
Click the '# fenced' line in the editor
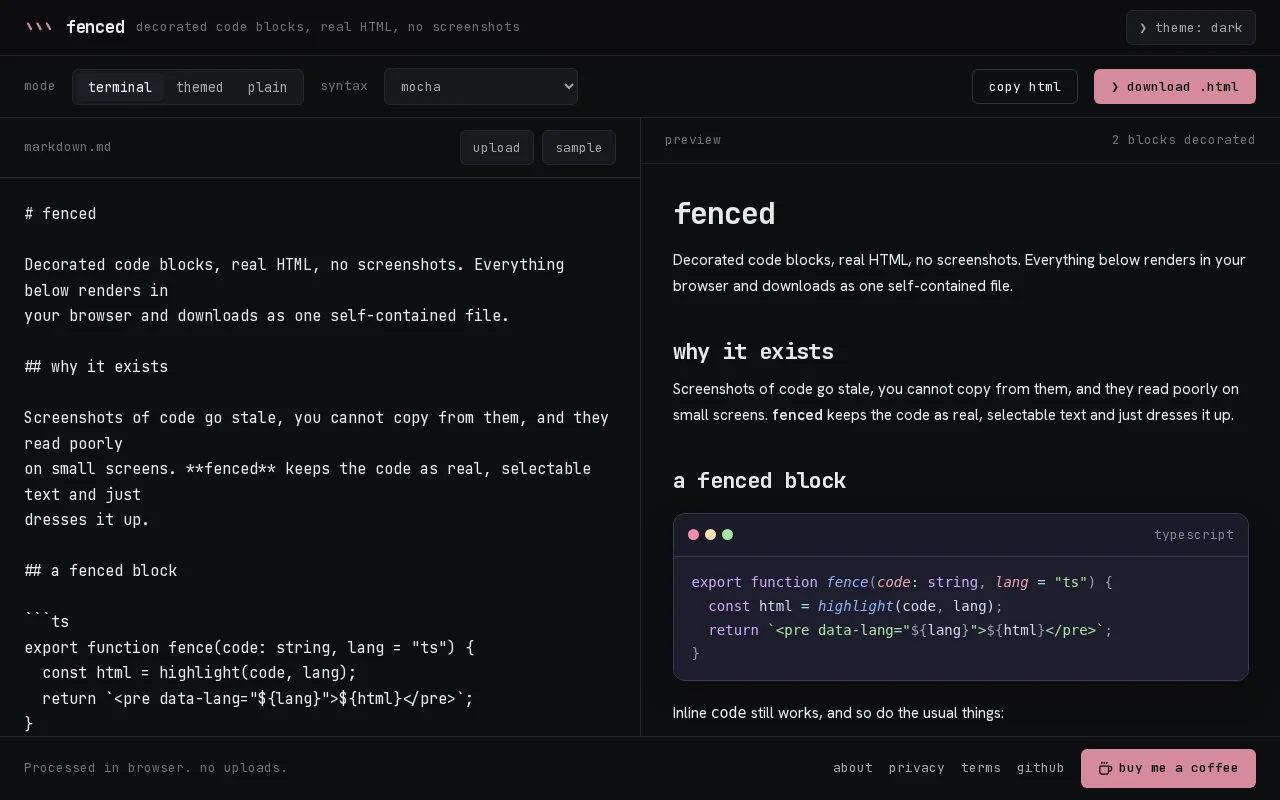[x=61, y=214]
